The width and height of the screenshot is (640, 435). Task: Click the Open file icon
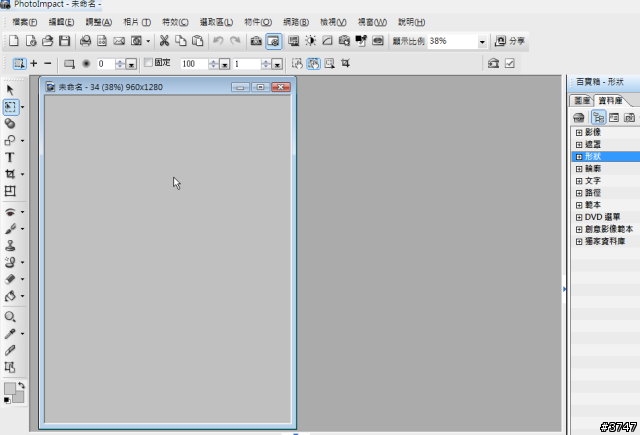tap(48, 41)
